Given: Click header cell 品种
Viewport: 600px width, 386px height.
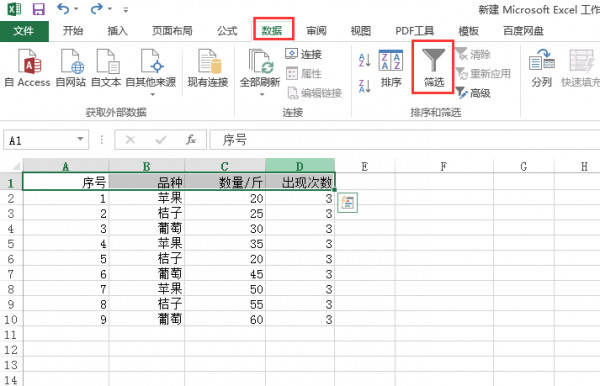Looking at the screenshot, I should 147,182.
